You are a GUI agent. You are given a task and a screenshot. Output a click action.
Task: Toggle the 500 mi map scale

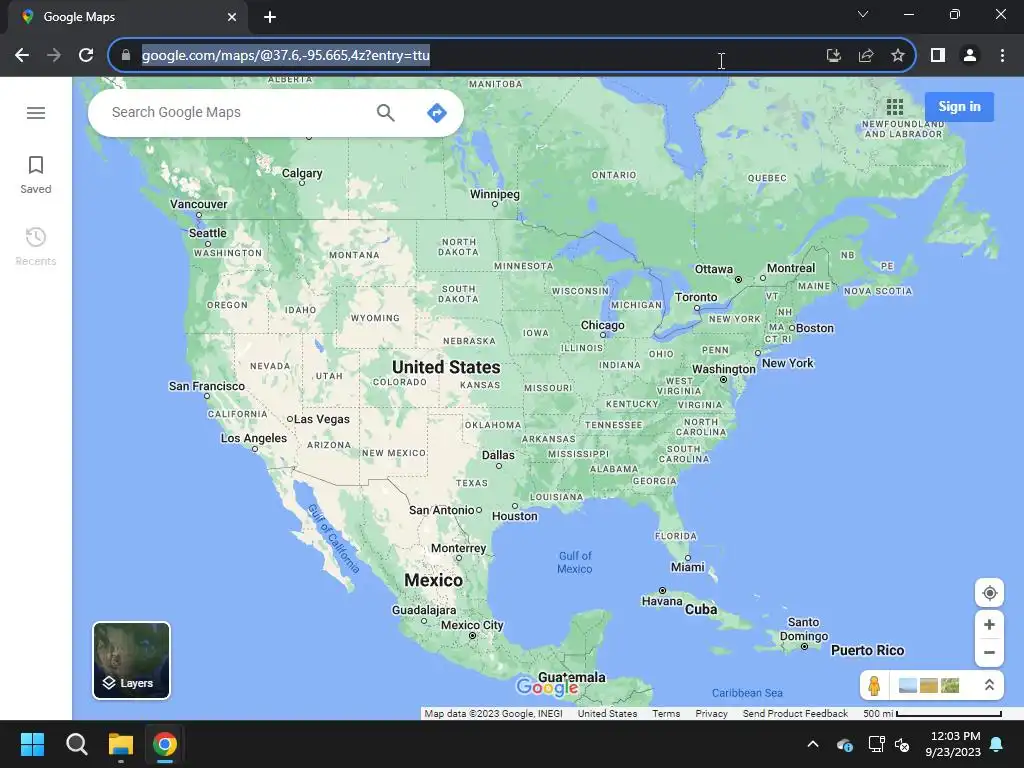click(x=932, y=713)
